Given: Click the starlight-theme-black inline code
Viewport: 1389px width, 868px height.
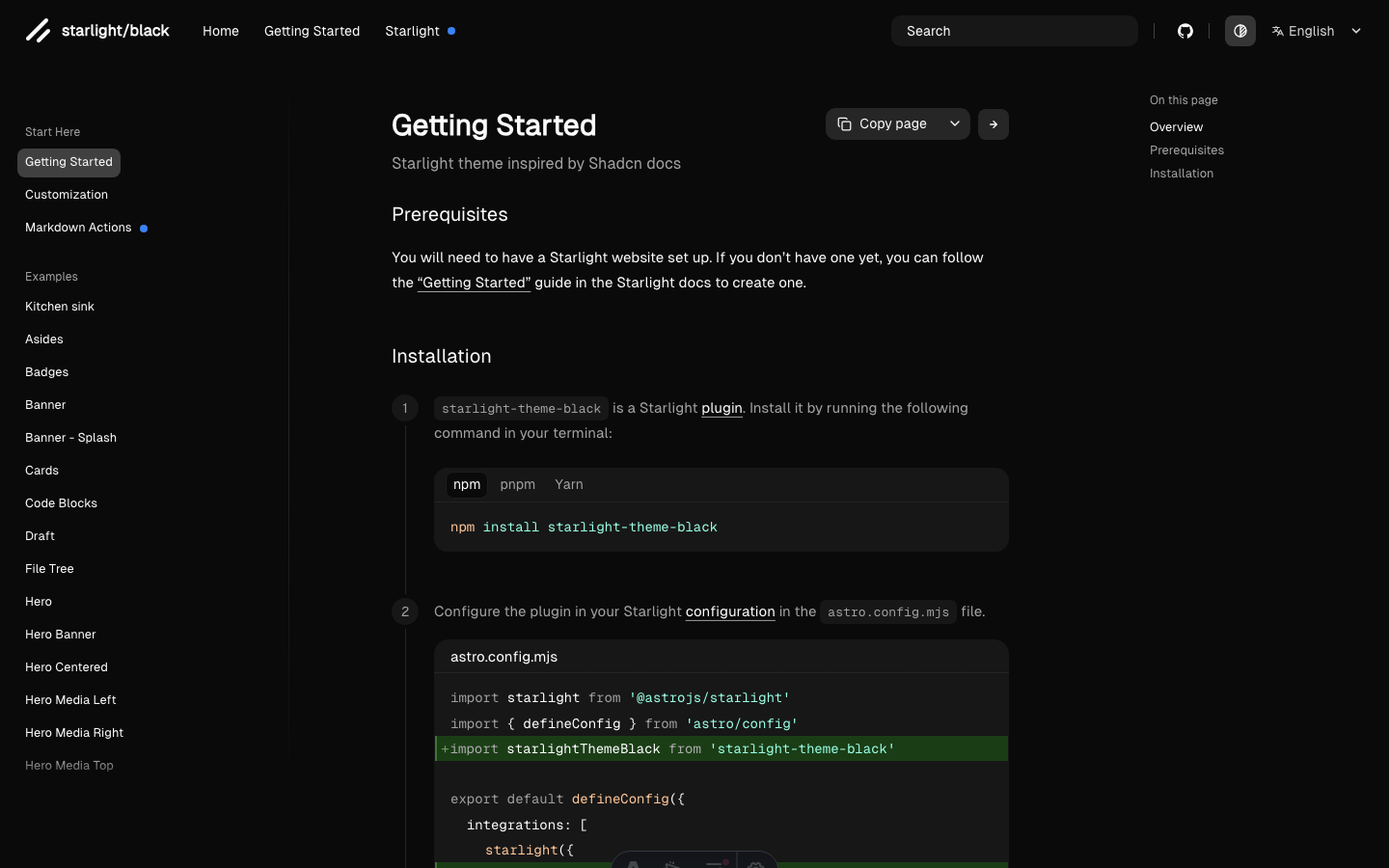Looking at the screenshot, I should (521, 409).
